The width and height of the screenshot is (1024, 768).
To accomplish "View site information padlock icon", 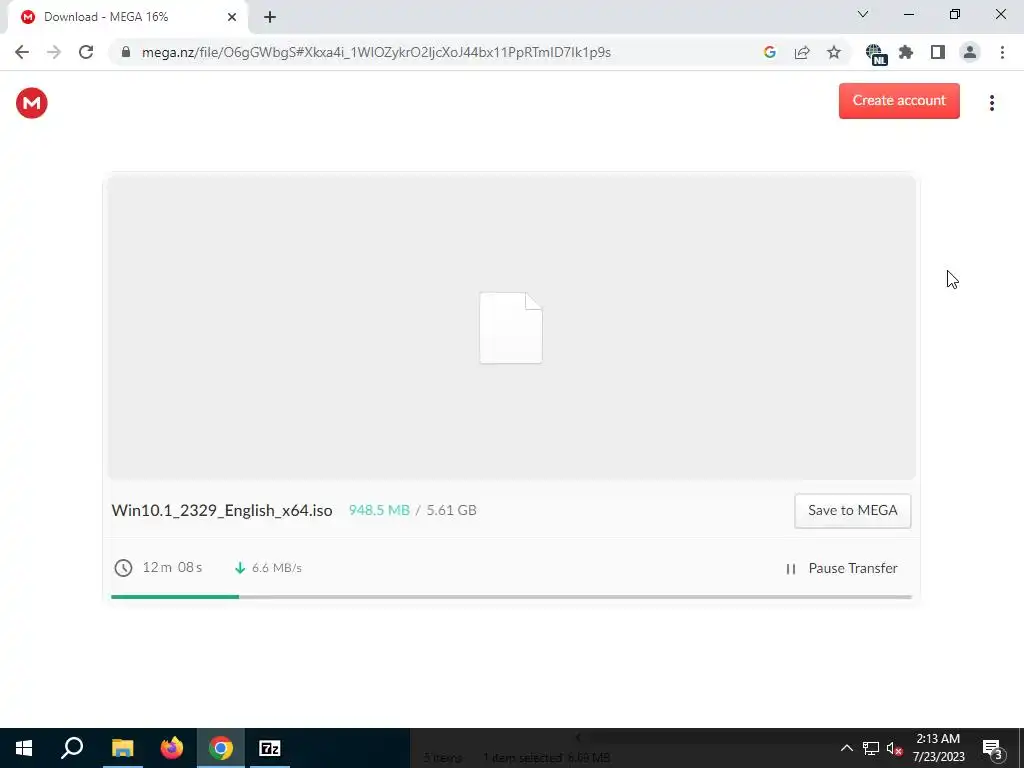I will coord(126,52).
